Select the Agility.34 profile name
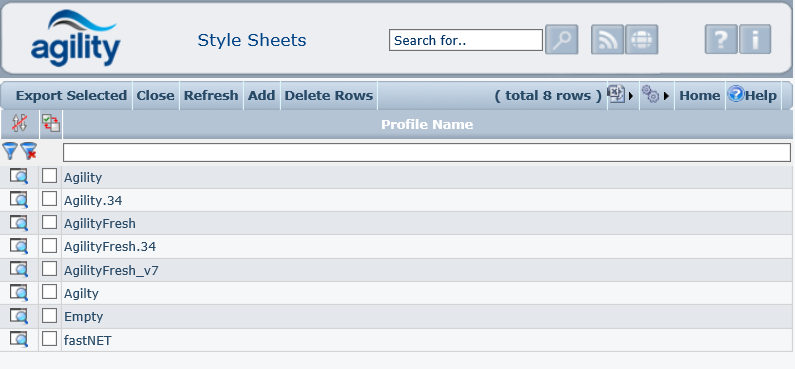Screen dimensions: 795x369 click(x=93, y=201)
